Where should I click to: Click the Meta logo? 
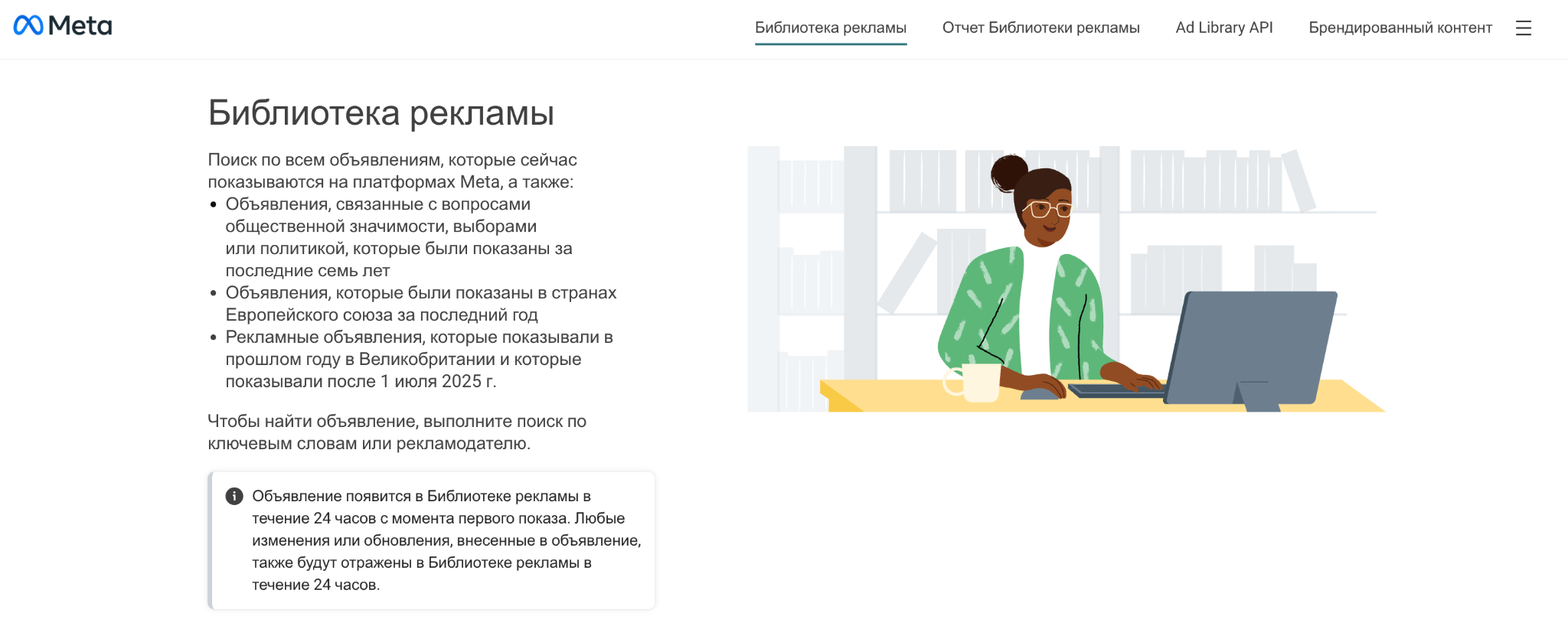coord(63,26)
